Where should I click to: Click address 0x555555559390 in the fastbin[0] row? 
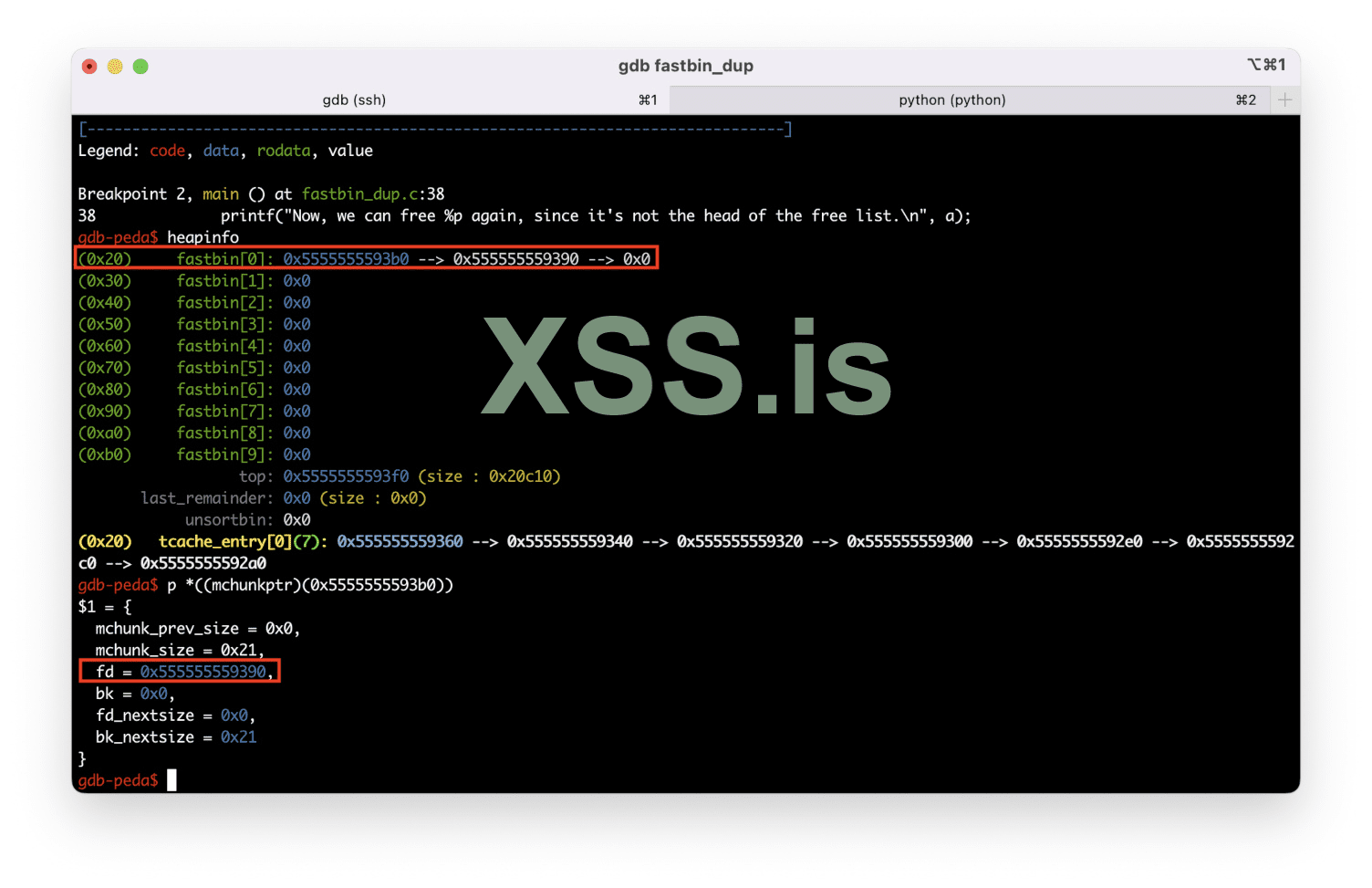pos(516,259)
